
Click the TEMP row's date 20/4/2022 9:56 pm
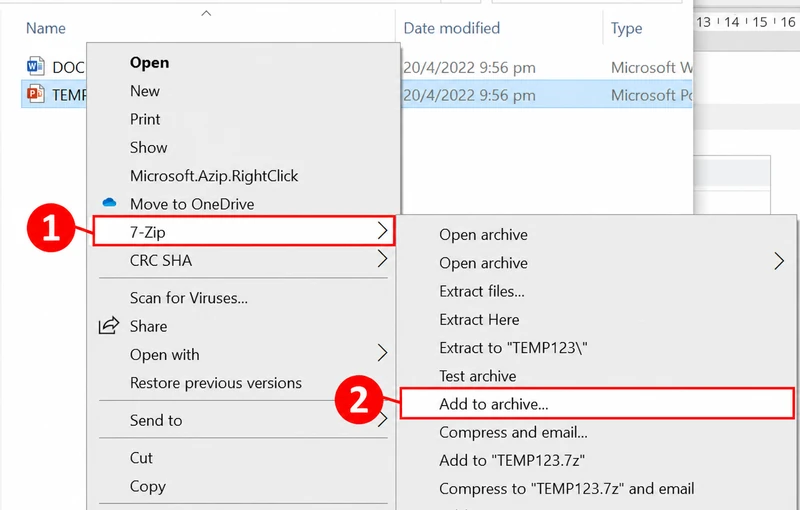click(x=469, y=95)
